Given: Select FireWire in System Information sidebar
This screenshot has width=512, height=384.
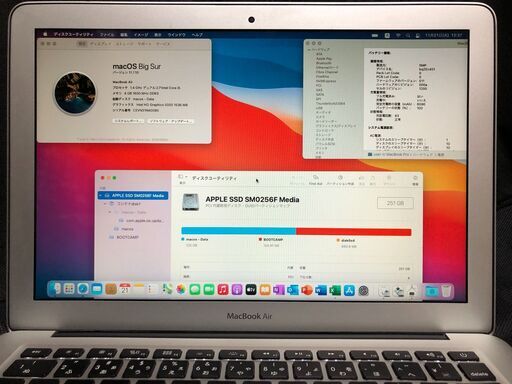Looking at the screenshot, I should tap(323, 76).
